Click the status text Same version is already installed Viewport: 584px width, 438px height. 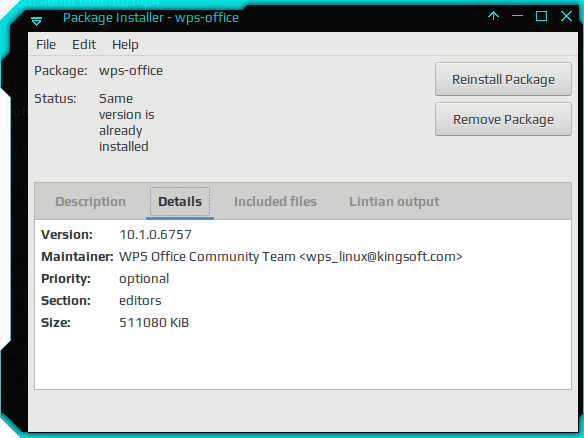127,123
